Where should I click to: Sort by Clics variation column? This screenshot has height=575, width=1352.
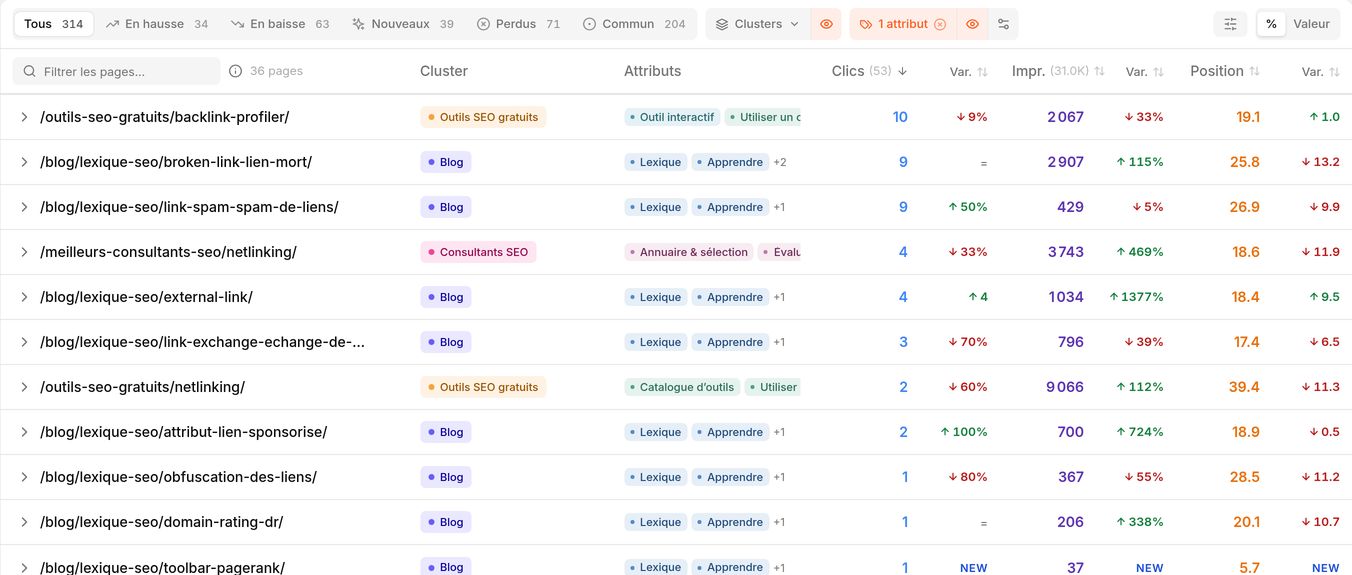click(x=969, y=72)
